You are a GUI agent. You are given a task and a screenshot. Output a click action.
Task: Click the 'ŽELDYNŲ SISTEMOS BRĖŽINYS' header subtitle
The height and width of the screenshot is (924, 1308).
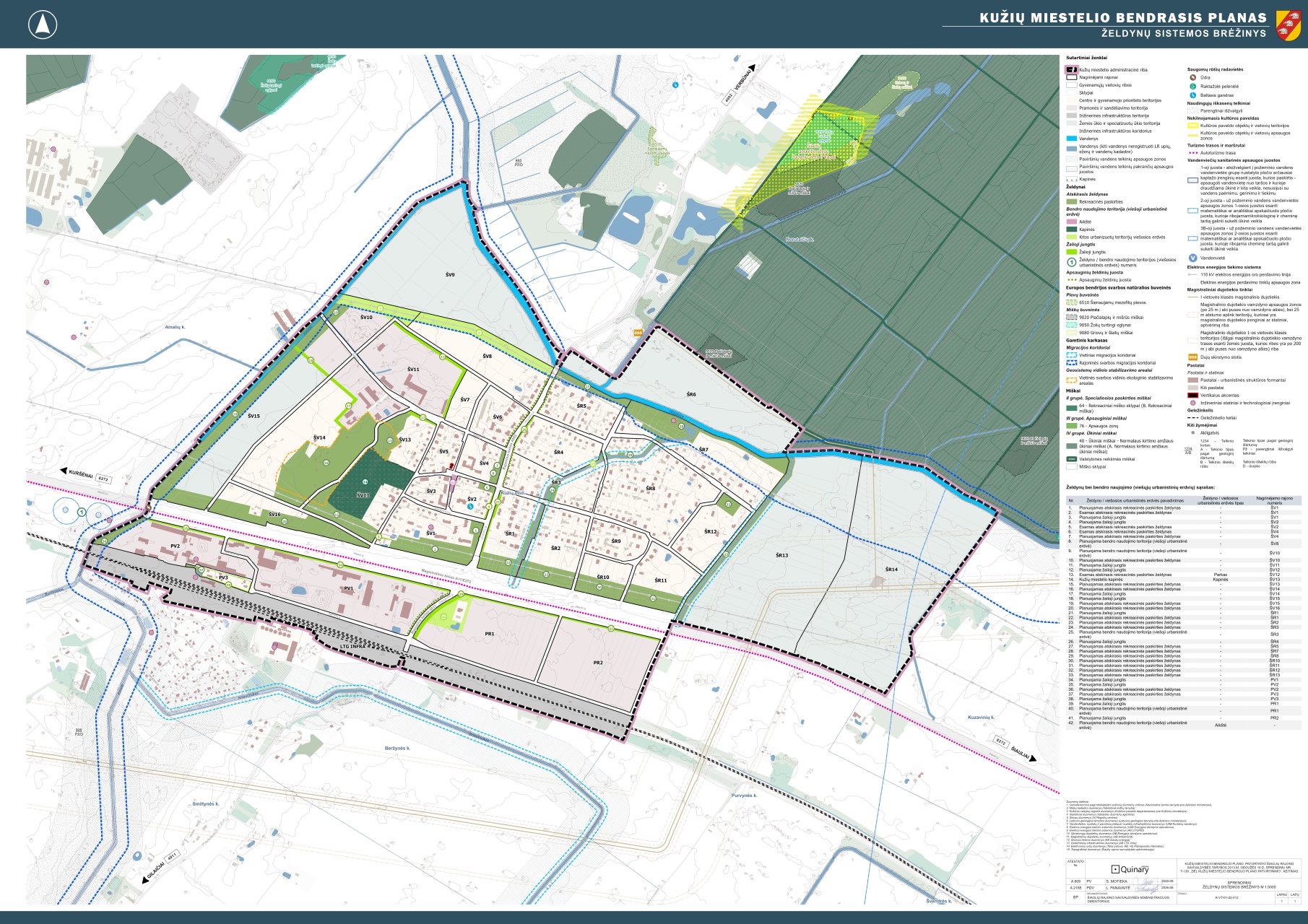click(1184, 33)
